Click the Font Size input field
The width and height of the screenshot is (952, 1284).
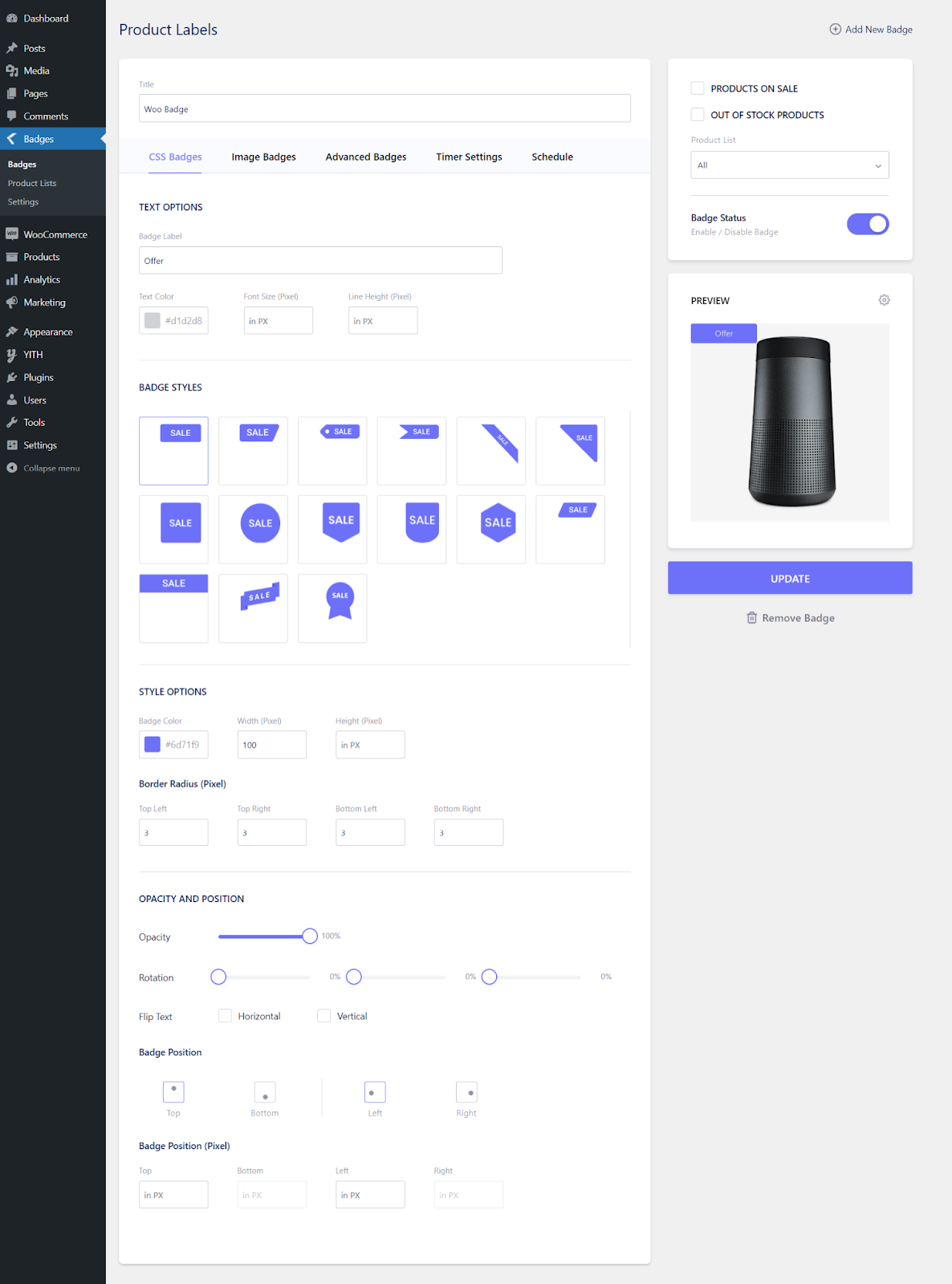[x=279, y=320]
